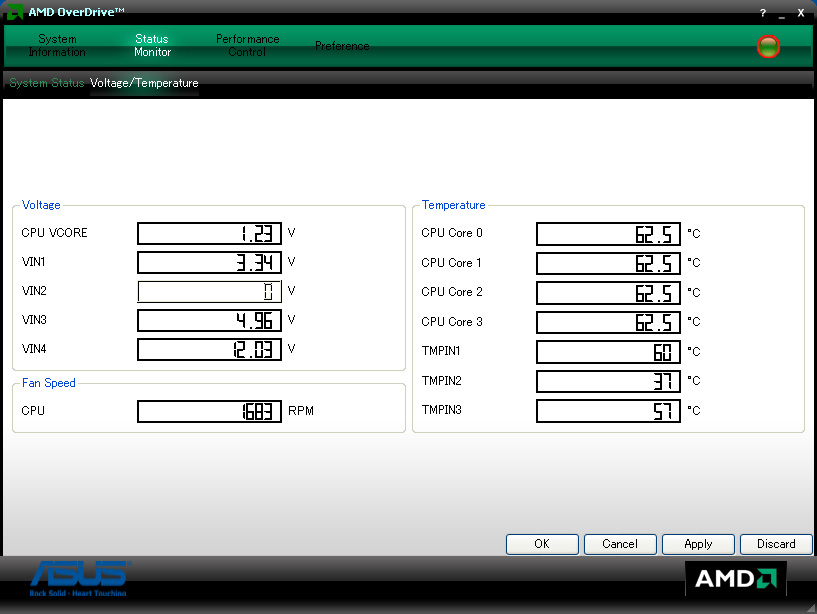Screen dimensions: 817x614
Task: Click the AMD logo
Action: click(x=735, y=579)
